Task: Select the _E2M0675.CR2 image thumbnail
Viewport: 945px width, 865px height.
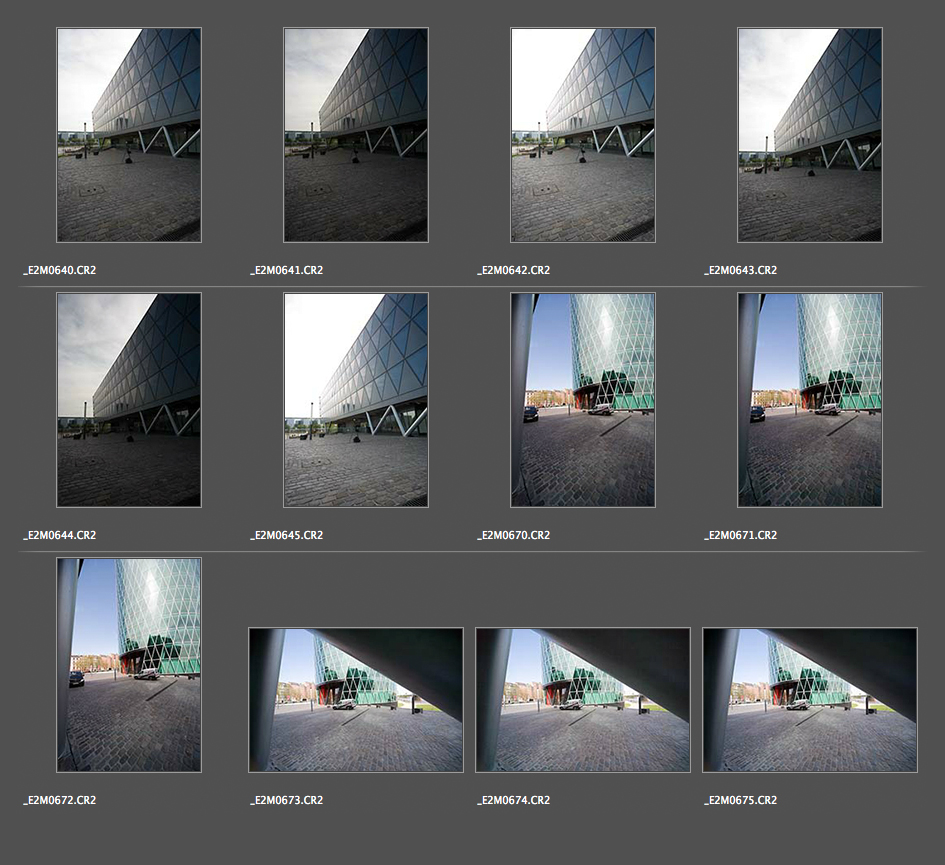Action: [810, 700]
